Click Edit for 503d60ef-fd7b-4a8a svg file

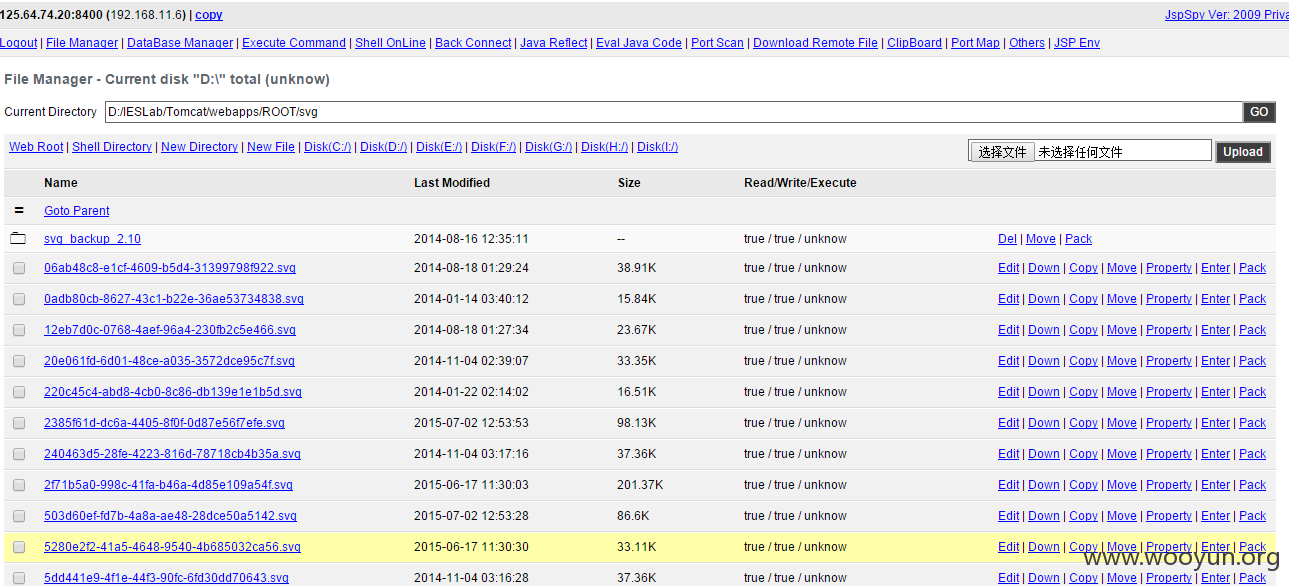point(1009,516)
